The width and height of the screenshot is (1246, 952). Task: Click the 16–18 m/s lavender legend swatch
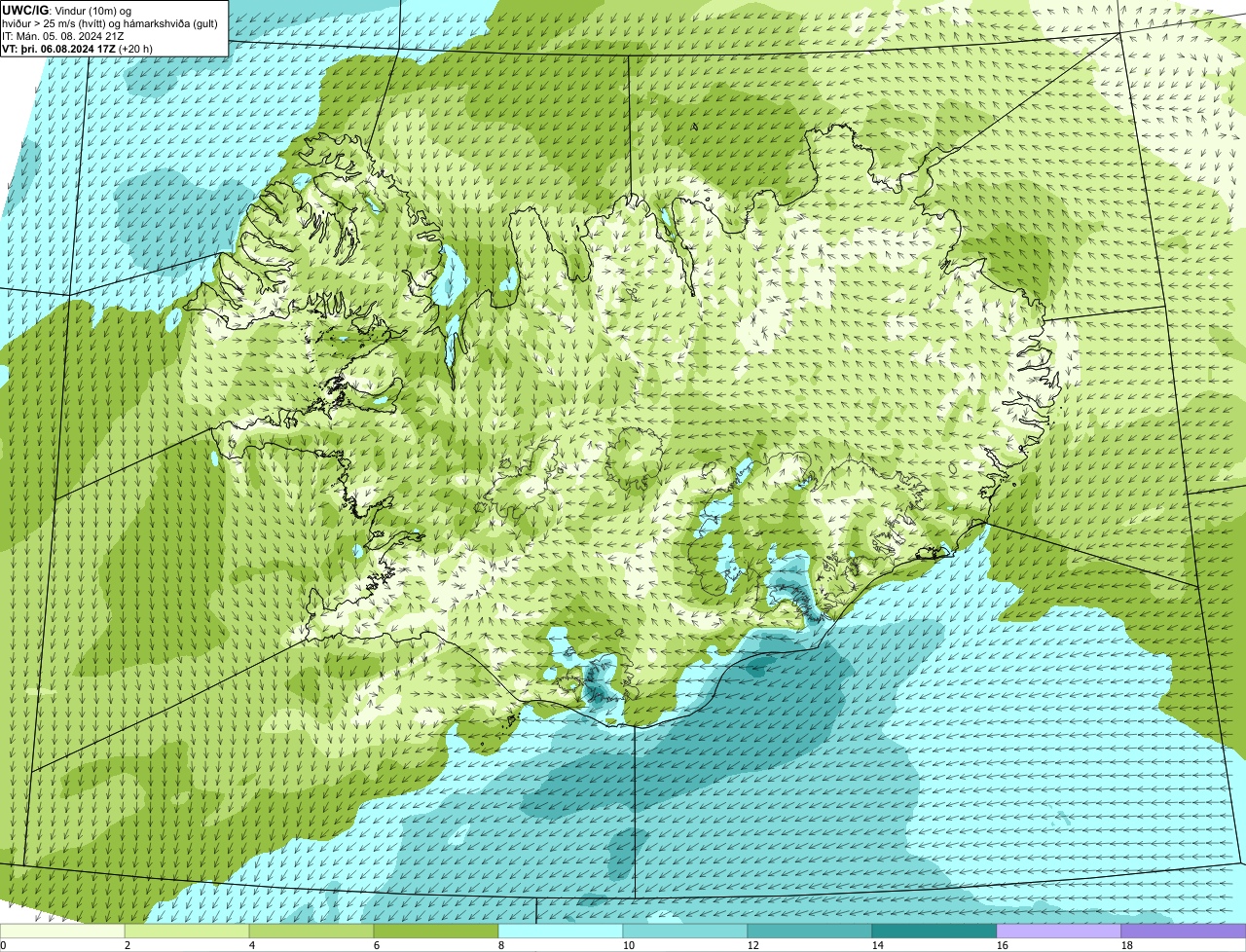point(1059,931)
